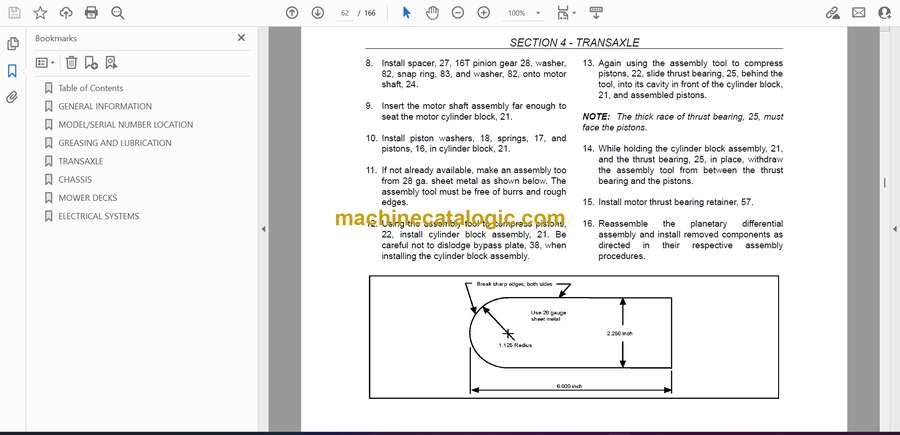This screenshot has width=900, height=435.
Task: Zoom in with plus icon
Action: (x=484, y=13)
